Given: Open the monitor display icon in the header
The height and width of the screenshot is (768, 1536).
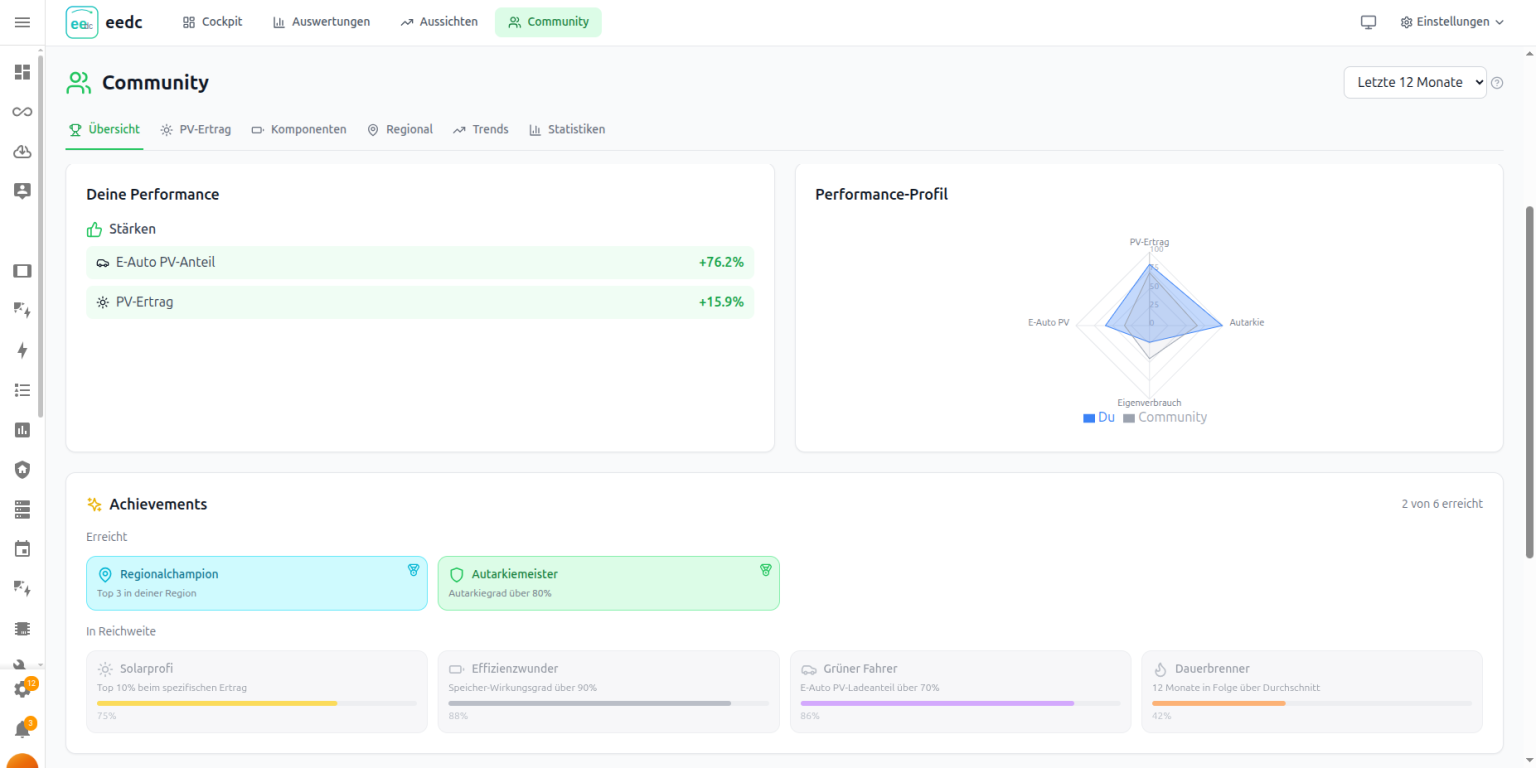Looking at the screenshot, I should click(1368, 21).
